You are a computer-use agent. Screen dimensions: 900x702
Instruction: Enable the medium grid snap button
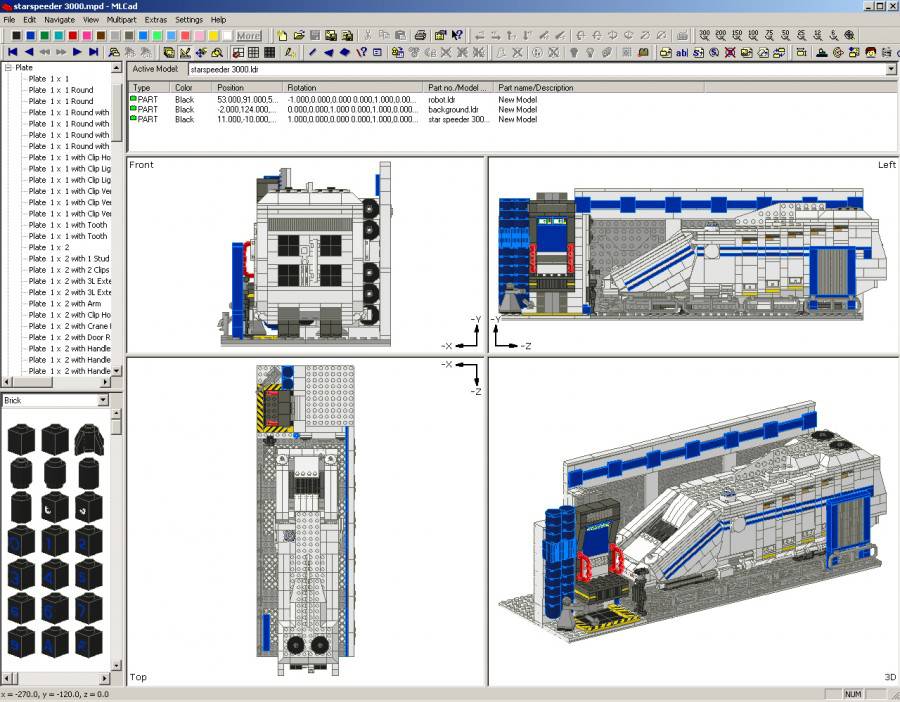[254, 52]
